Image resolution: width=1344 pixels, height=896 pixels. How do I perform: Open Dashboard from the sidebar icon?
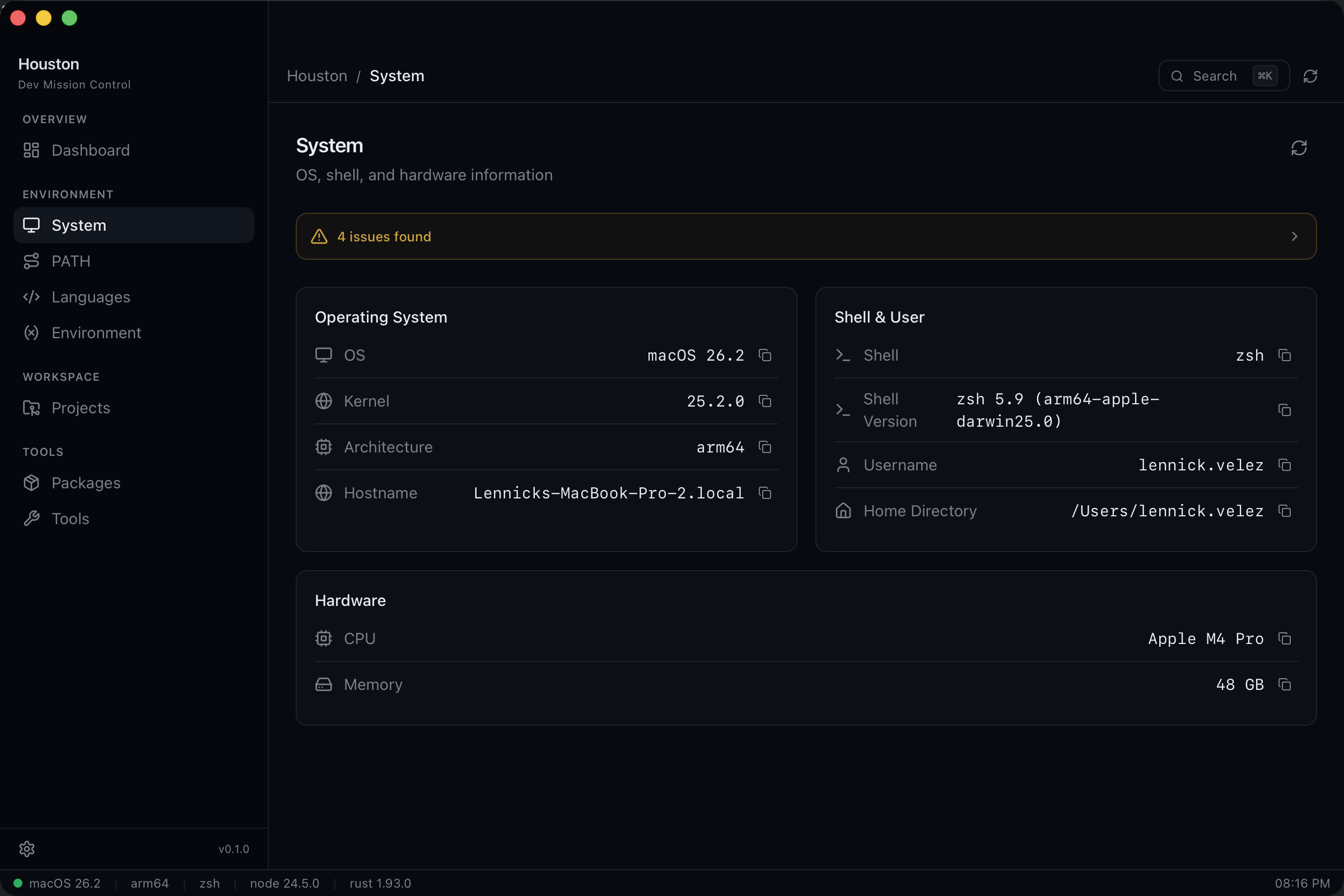(31, 150)
